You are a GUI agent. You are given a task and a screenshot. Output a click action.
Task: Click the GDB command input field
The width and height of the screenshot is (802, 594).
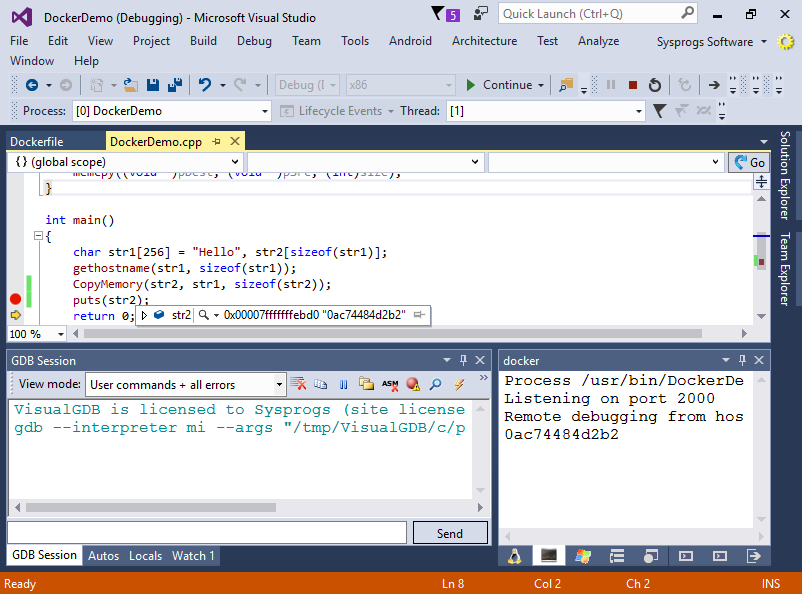[x=207, y=533]
